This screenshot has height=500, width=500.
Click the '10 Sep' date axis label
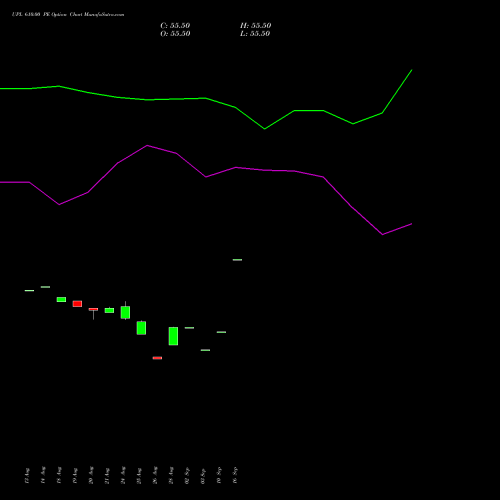(x=219, y=475)
